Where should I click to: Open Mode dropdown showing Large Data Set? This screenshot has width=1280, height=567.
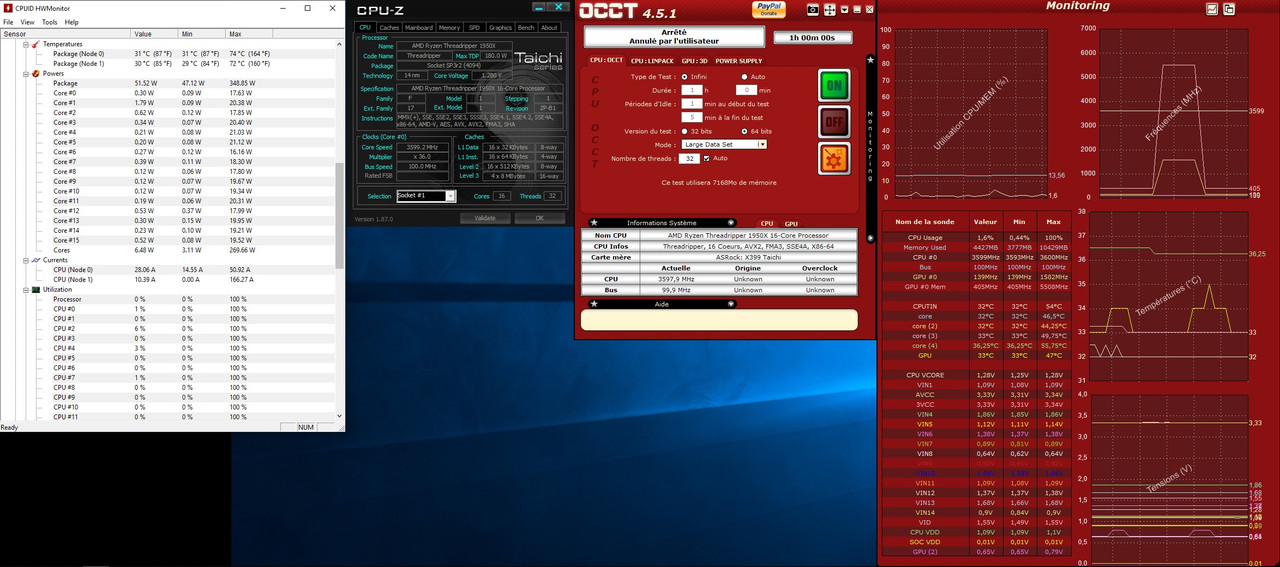click(x=724, y=144)
